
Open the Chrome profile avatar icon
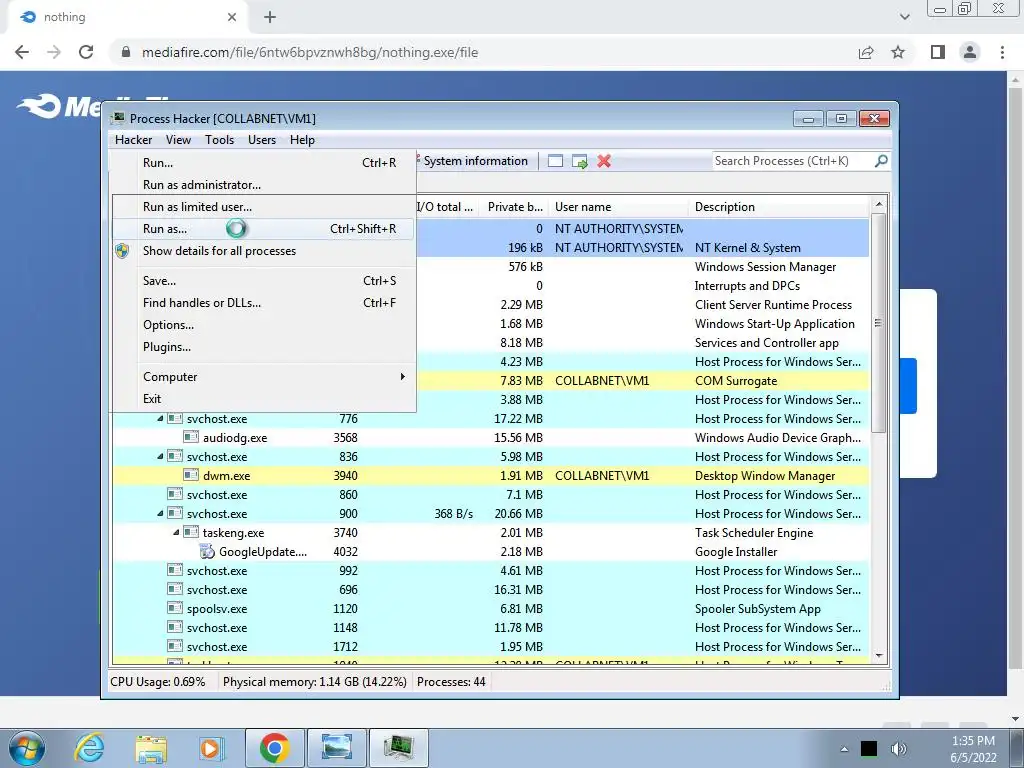tap(970, 52)
